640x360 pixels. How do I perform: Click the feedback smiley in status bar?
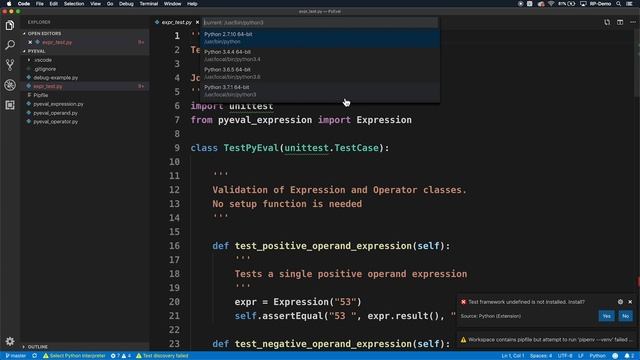615,356
